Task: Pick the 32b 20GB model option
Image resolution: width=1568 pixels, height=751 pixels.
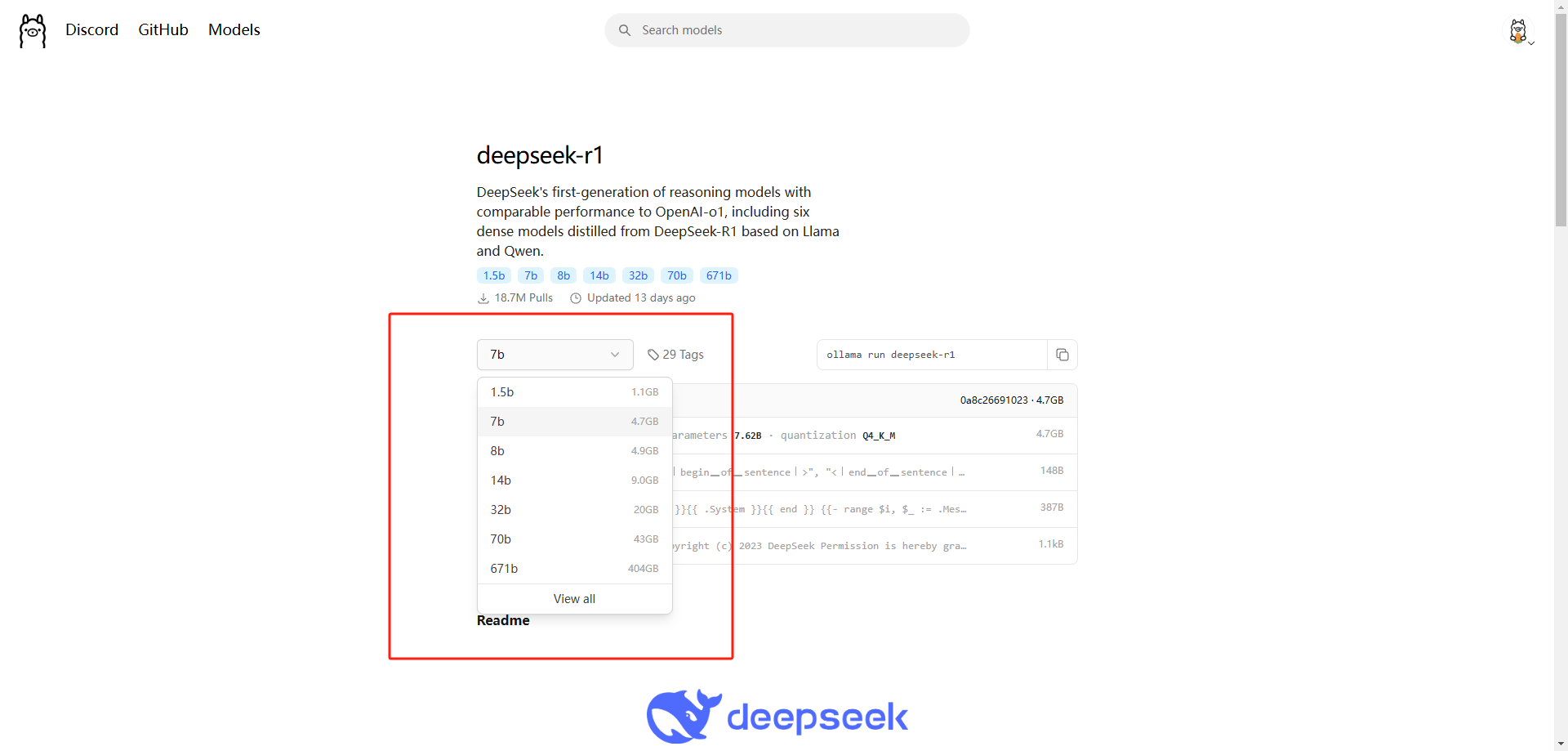Action: click(x=574, y=510)
